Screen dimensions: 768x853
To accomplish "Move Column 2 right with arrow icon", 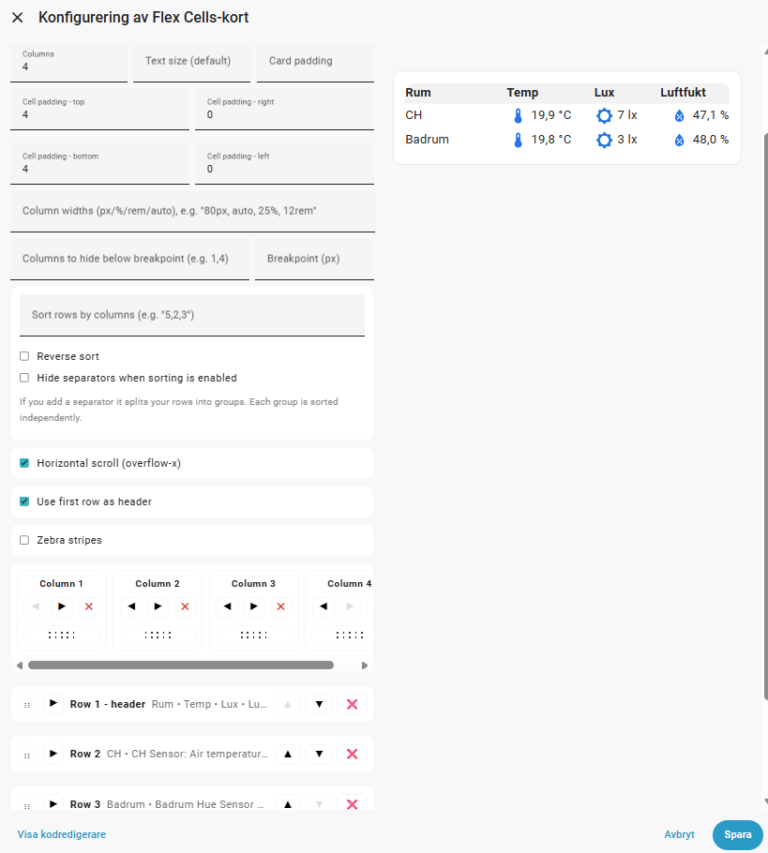I will [158, 607].
